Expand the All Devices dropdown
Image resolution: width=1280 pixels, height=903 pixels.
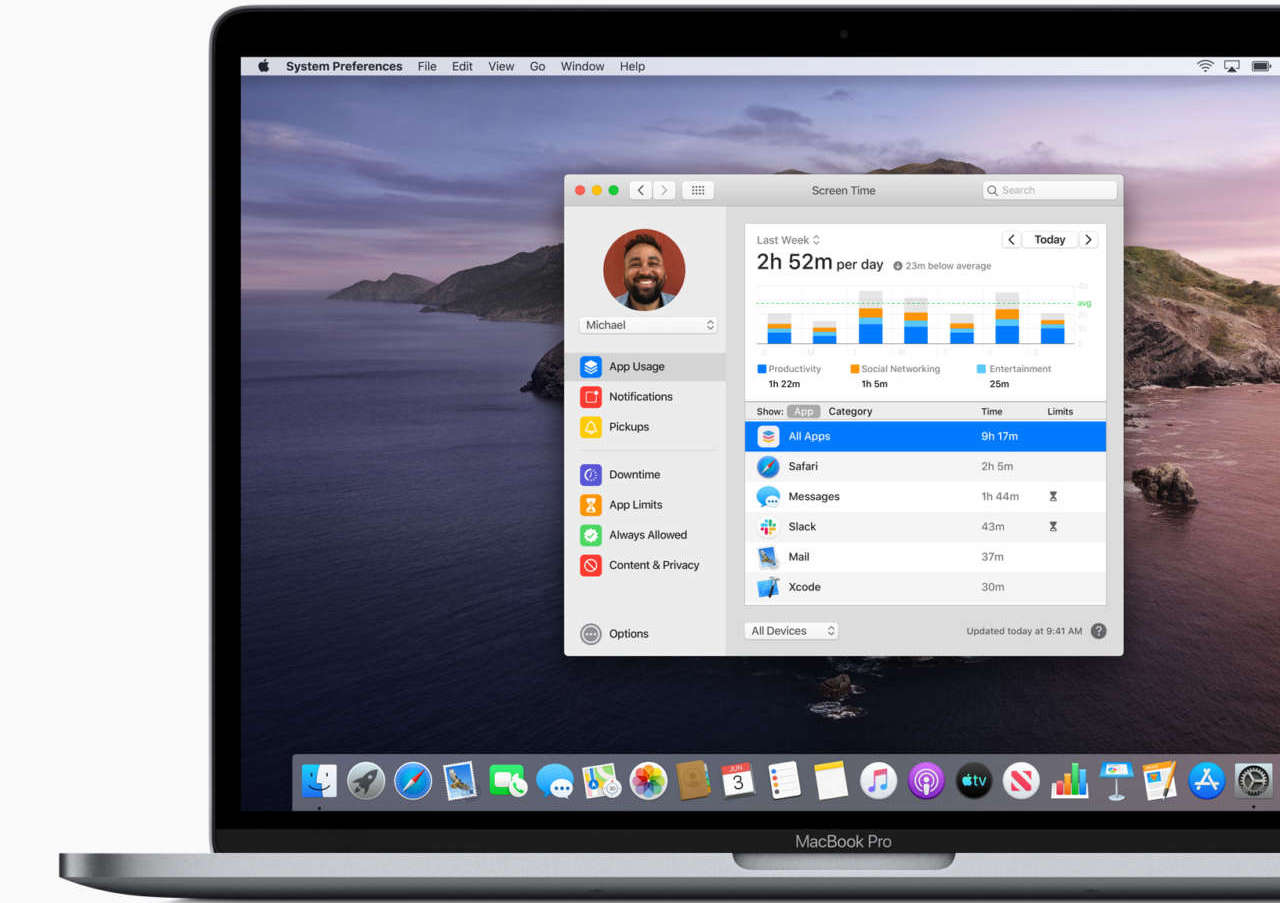click(791, 631)
